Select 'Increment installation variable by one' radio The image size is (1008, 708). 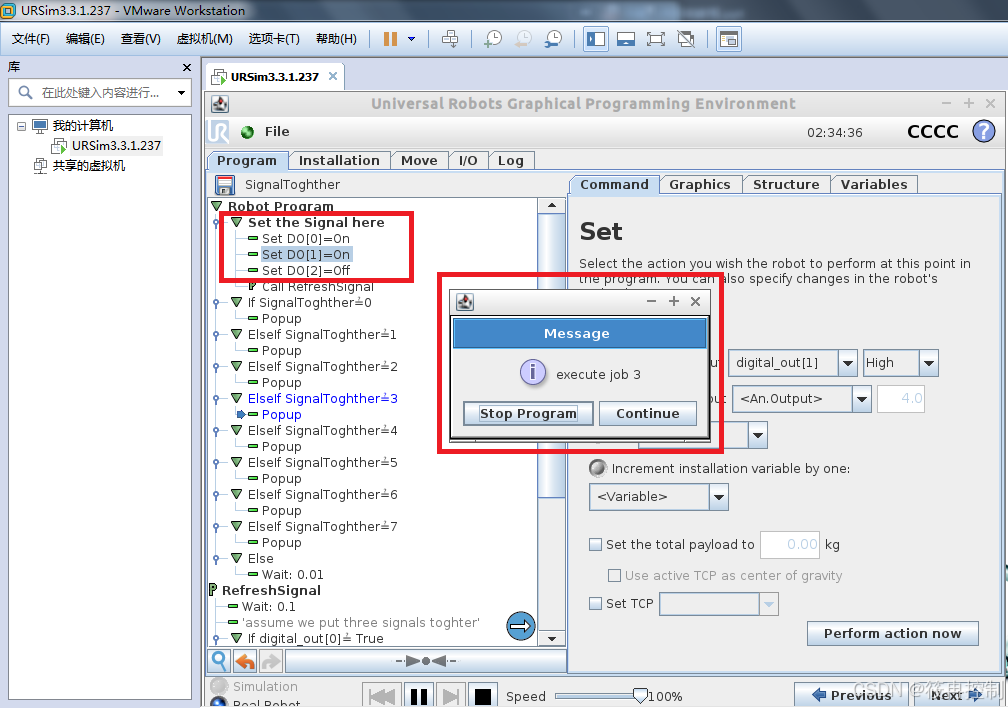click(598, 468)
